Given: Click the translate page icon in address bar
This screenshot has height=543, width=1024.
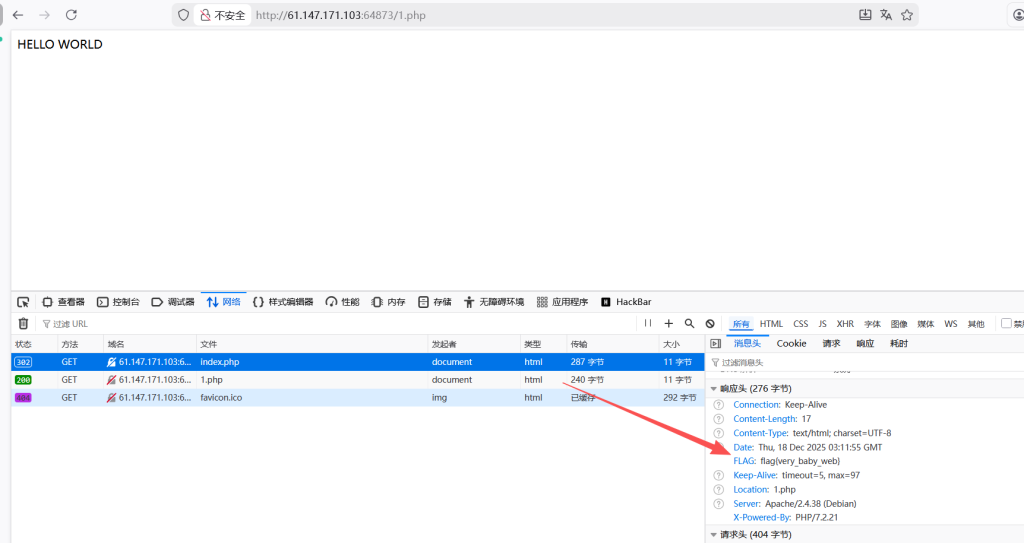Looking at the screenshot, I should coord(886,15).
